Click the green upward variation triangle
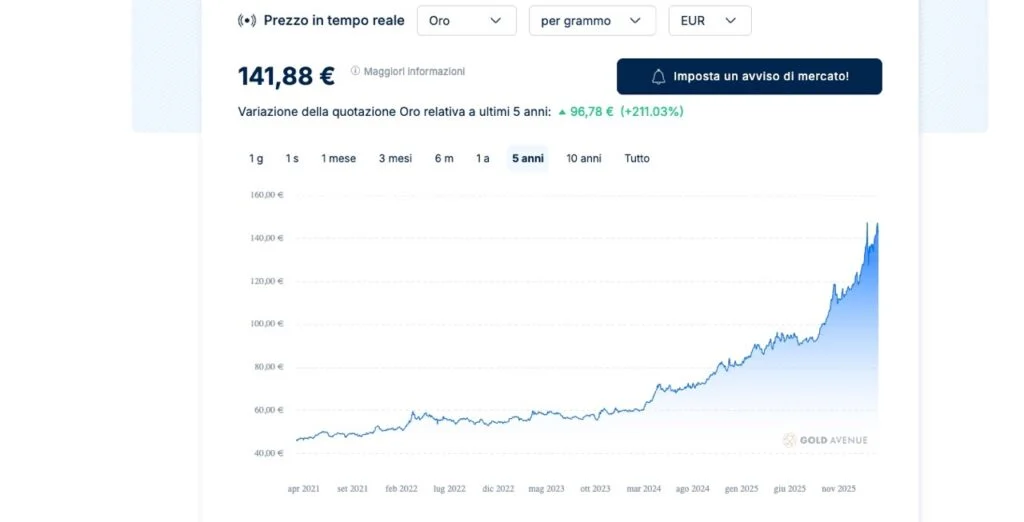This screenshot has height=522, width=1024. click(x=562, y=112)
